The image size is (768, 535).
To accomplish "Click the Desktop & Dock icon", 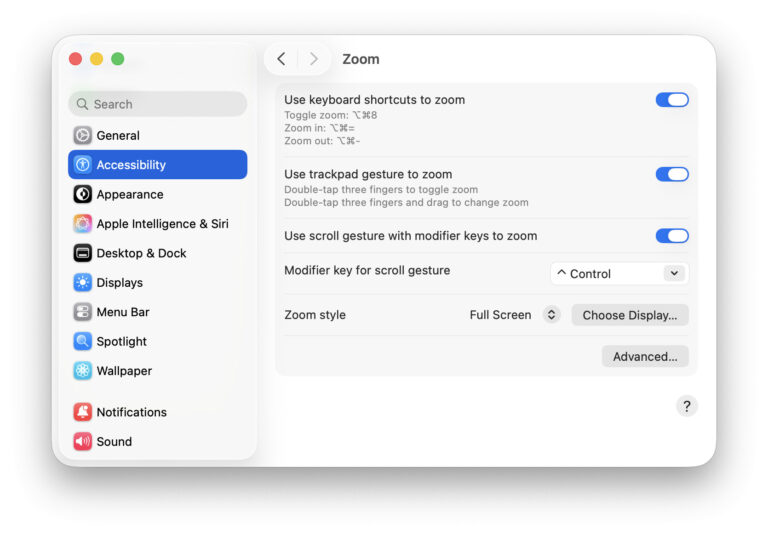I will (83, 253).
